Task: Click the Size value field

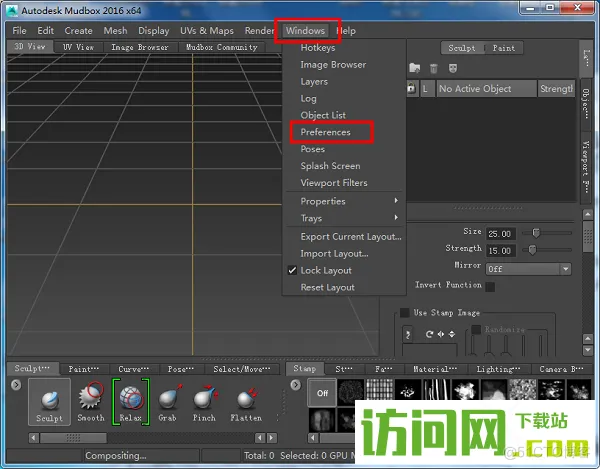Action: [501, 234]
